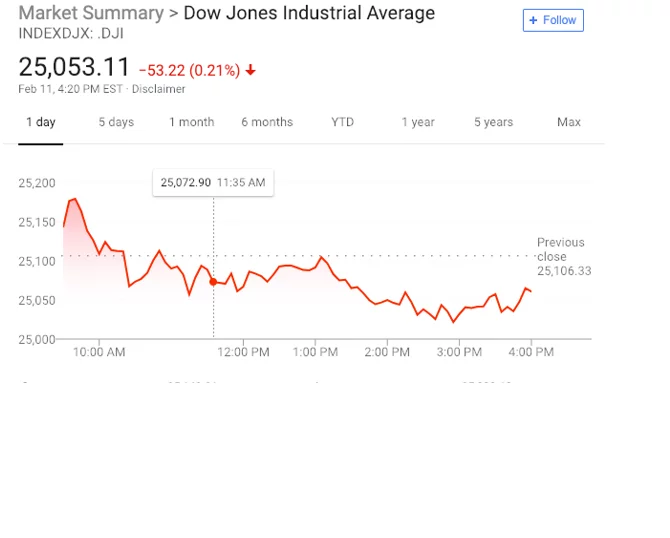Image resolution: width=670 pixels, height=538 pixels.
Task: Show the 6 months chart
Action: 267,122
